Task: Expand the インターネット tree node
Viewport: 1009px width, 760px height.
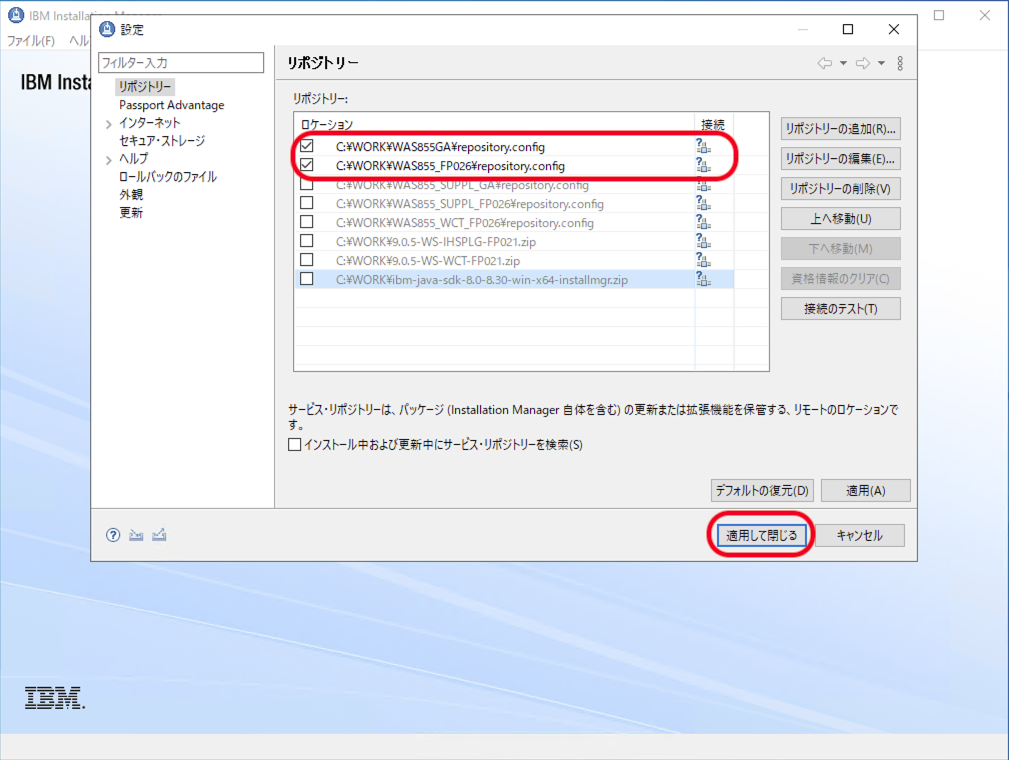Action: 109,124
